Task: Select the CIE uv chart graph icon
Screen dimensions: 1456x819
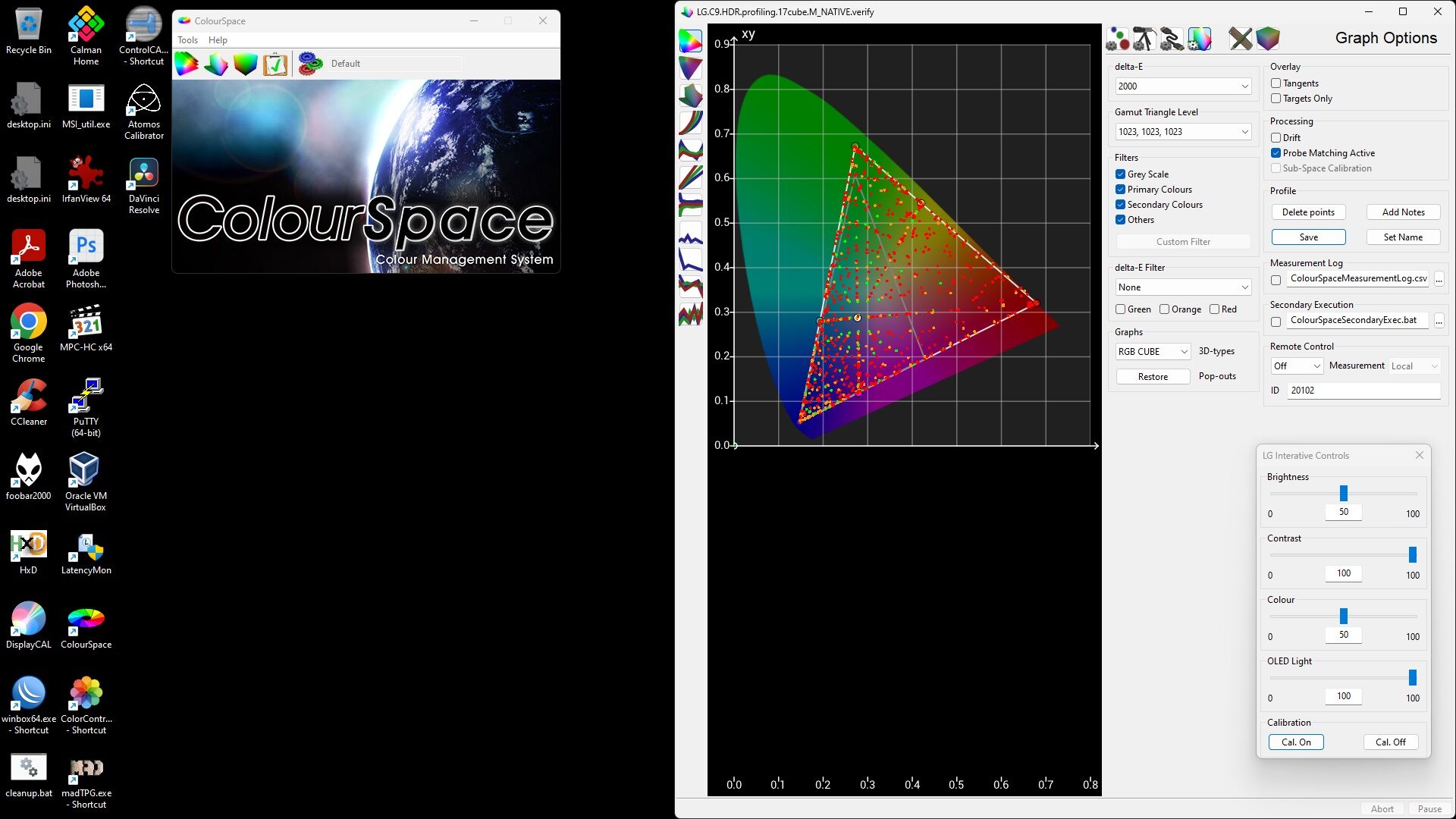Action: point(690,68)
